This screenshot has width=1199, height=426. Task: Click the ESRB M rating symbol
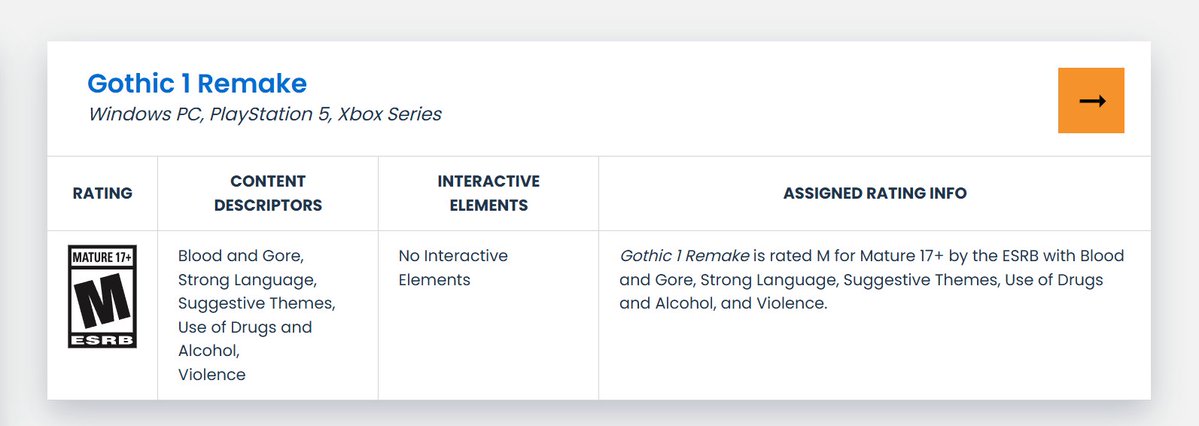(x=102, y=299)
